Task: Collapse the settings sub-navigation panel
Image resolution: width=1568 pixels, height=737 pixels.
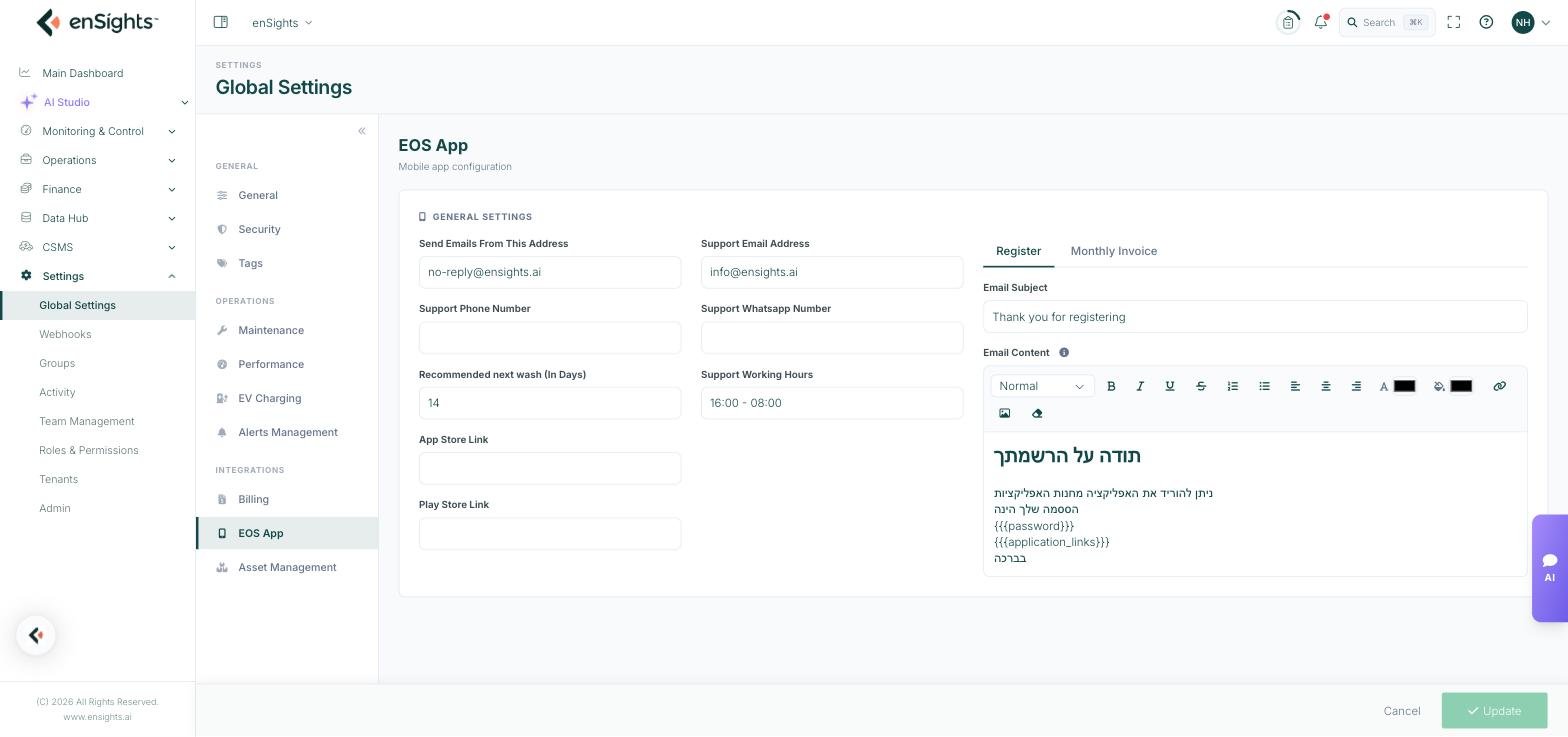Action: pyautogui.click(x=362, y=131)
